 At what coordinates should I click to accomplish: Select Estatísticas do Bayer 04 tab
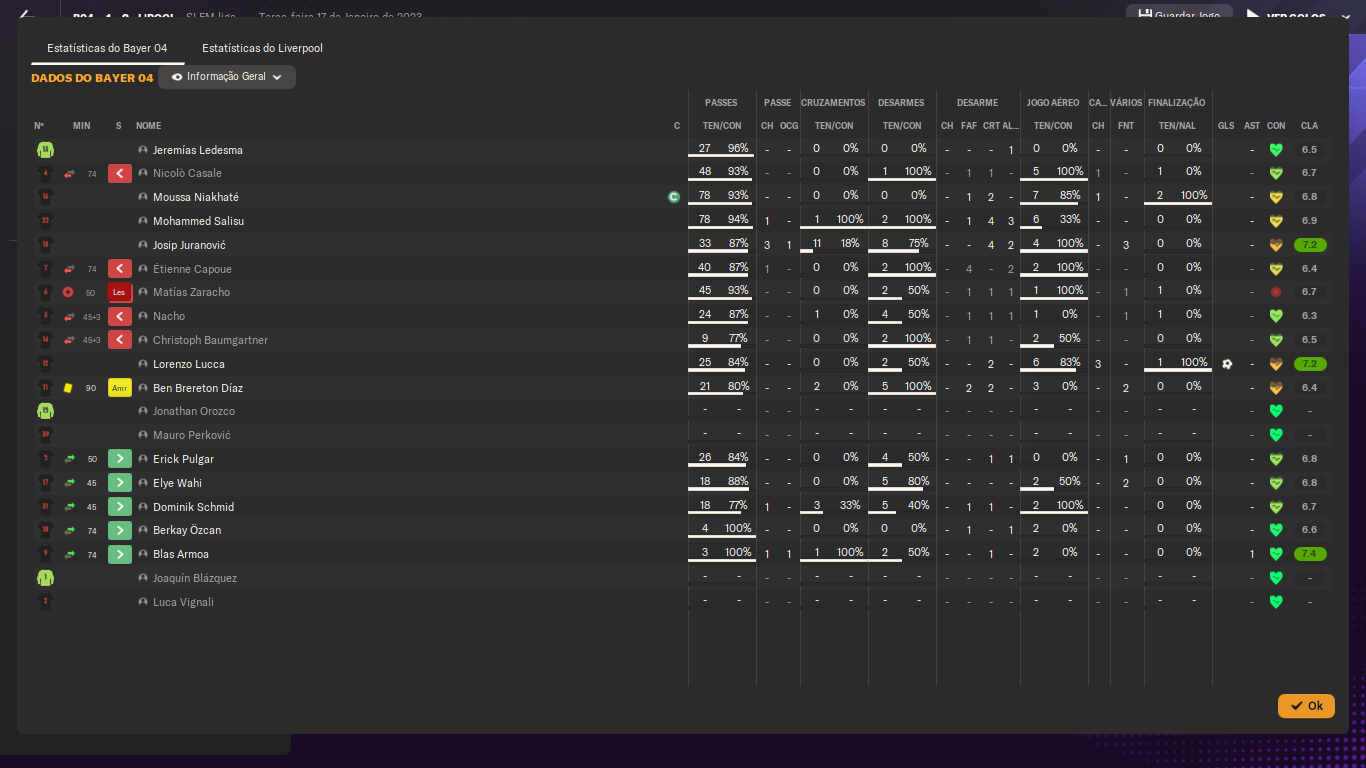tap(107, 48)
